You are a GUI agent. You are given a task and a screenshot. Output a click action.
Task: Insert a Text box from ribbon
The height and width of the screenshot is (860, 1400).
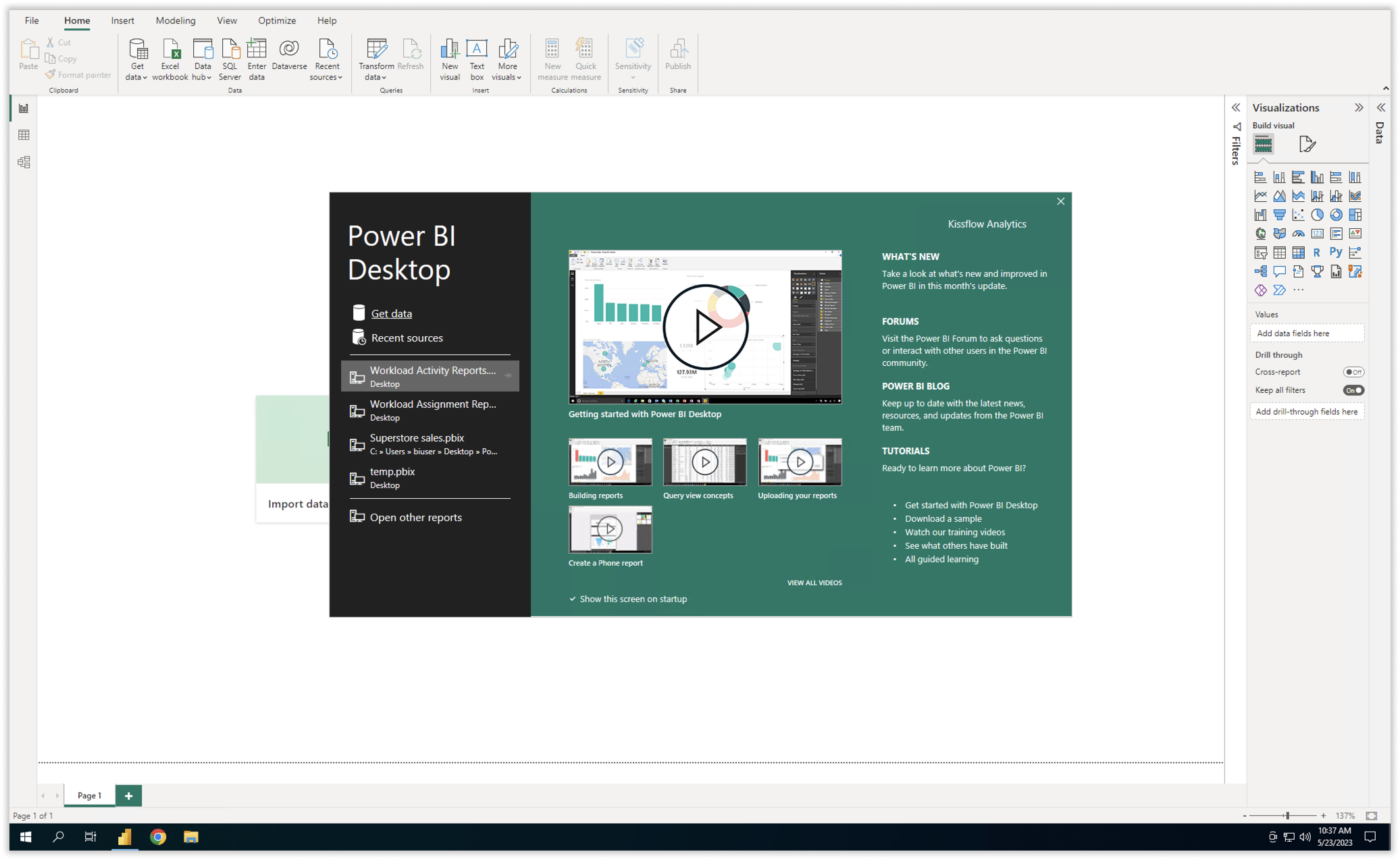[x=477, y=59]
